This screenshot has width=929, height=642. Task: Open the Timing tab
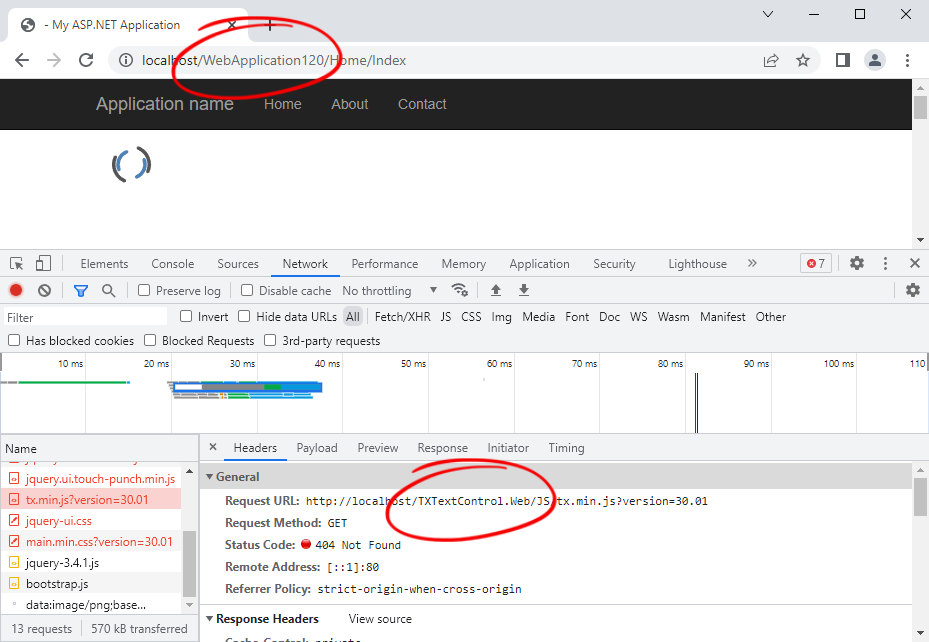coord(566,448)
